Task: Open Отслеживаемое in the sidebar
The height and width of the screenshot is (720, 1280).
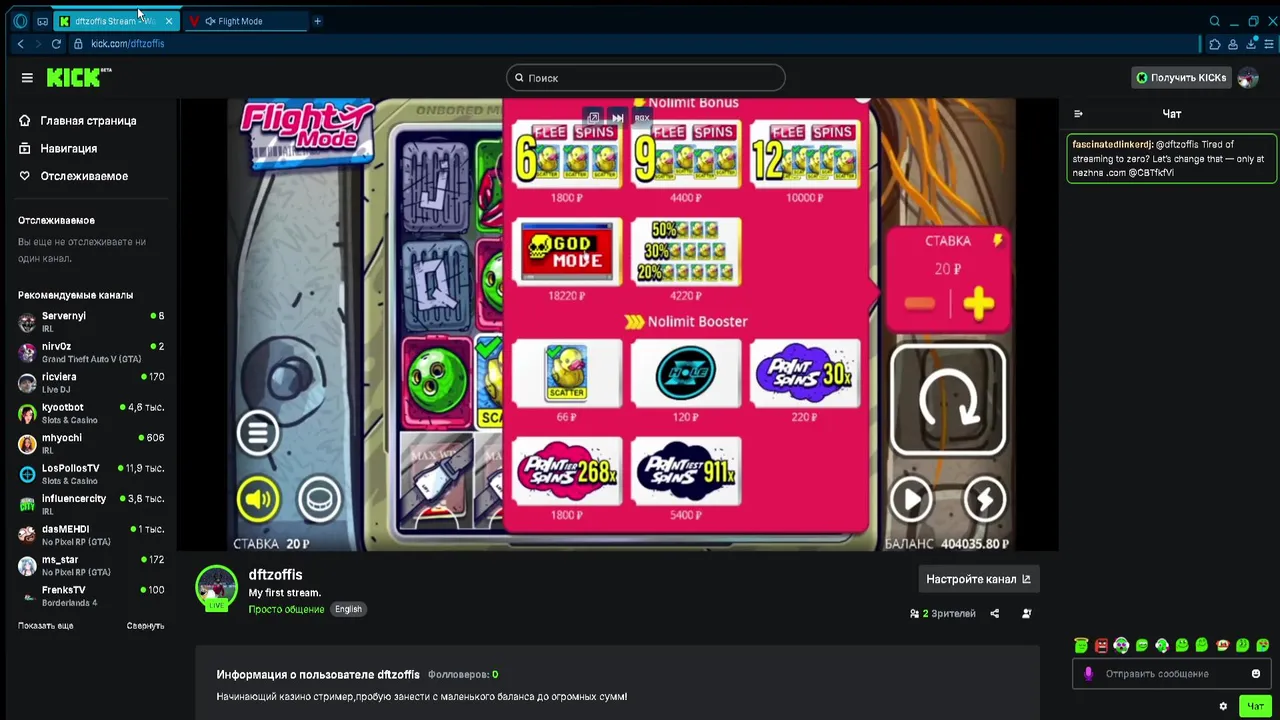Action: tap(73, 176)
